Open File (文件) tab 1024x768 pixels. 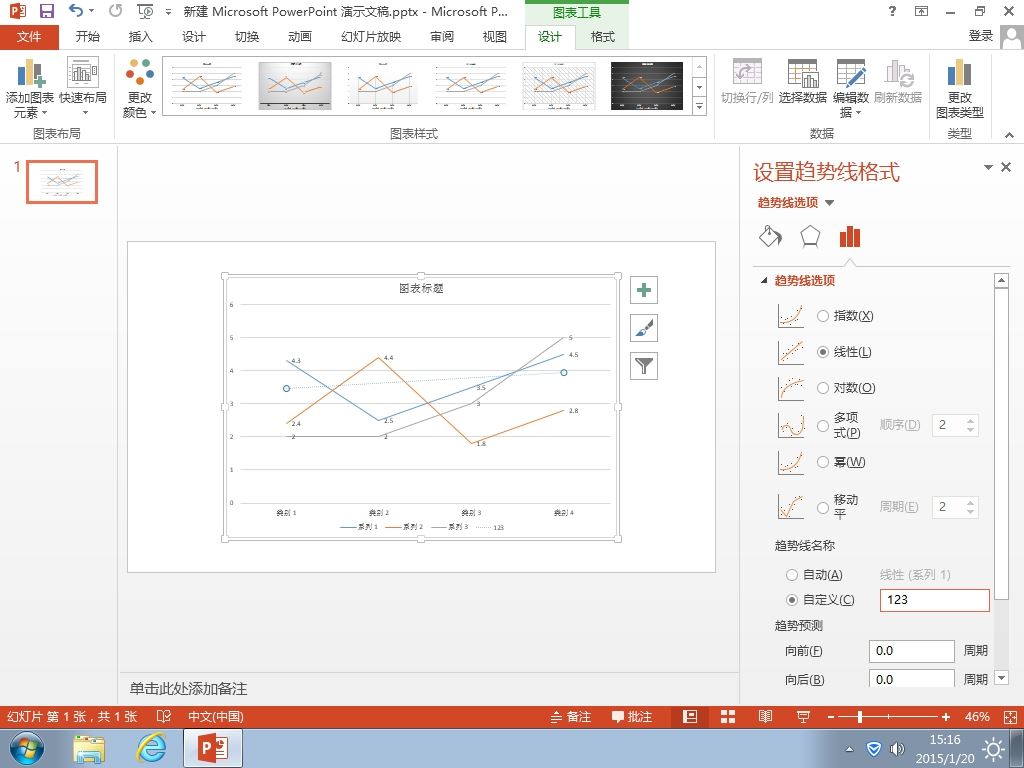tap(29, 37)
